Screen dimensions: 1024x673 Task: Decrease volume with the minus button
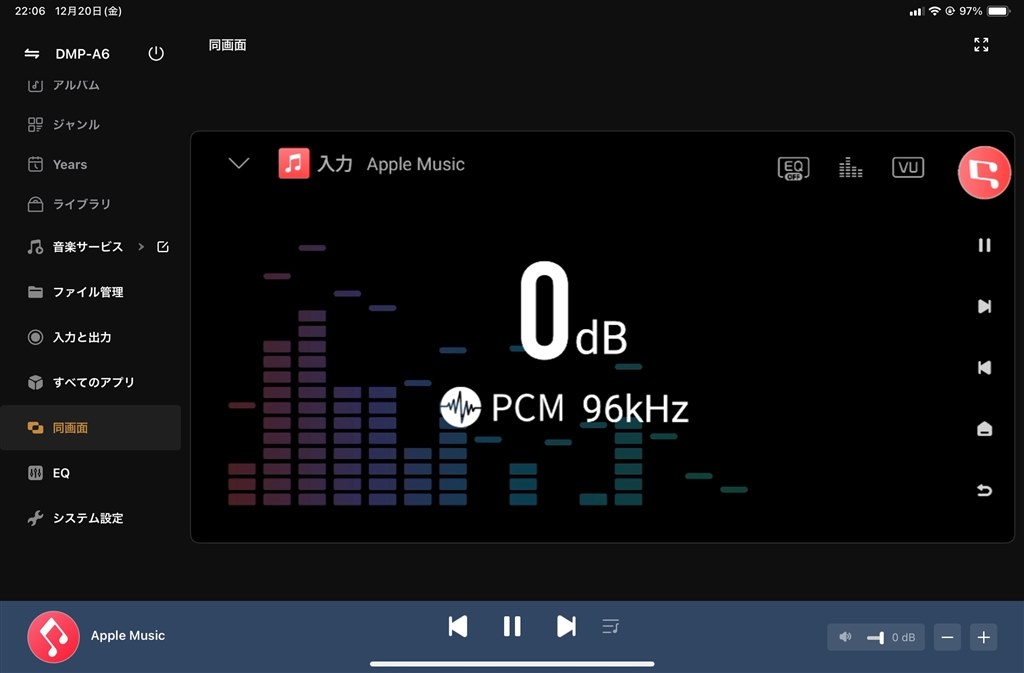pos(948,637)
